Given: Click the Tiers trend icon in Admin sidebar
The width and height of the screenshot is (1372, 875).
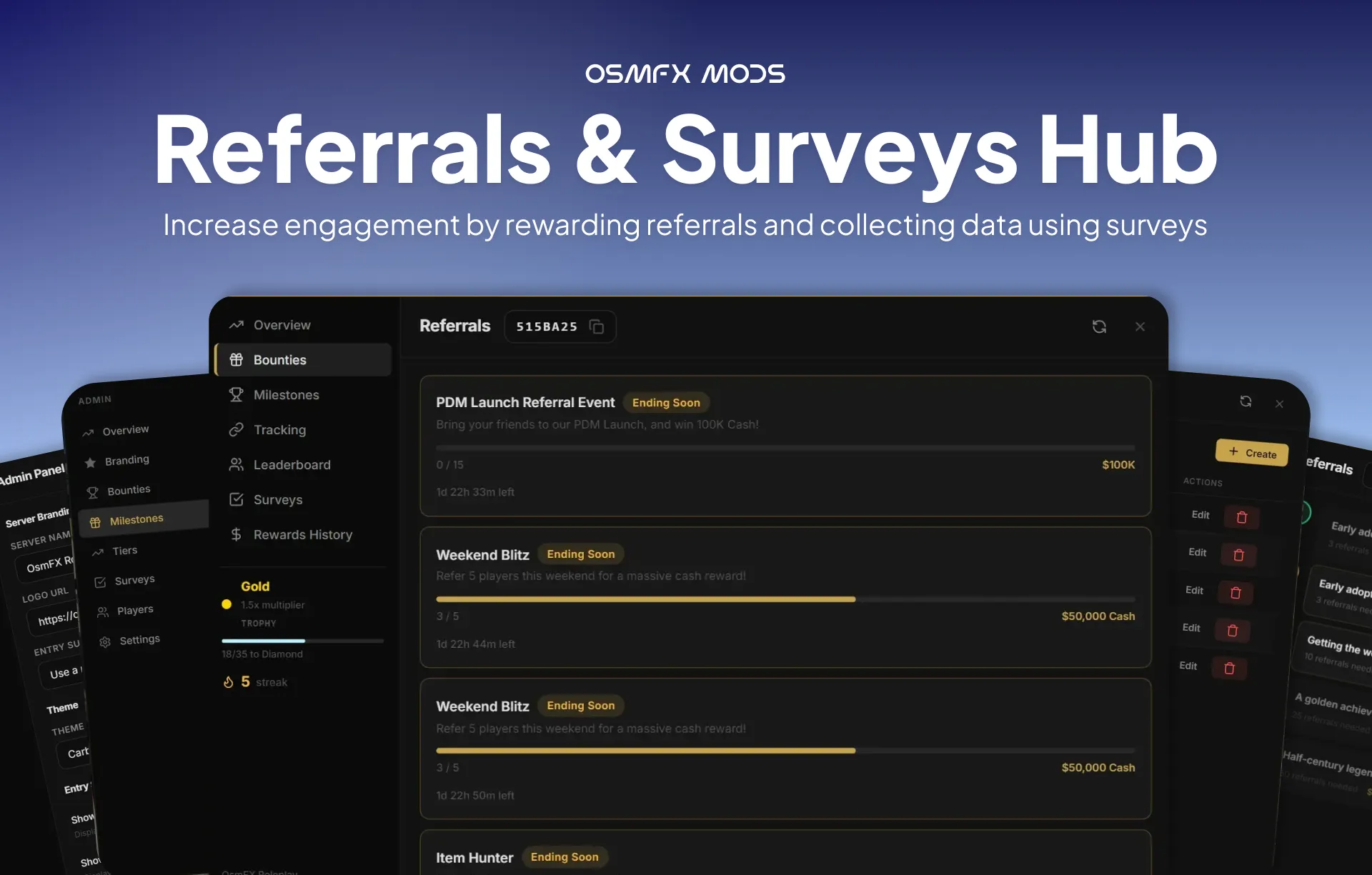Looking at the screenshot, I should pyautogui.click(x=98, y=552).
